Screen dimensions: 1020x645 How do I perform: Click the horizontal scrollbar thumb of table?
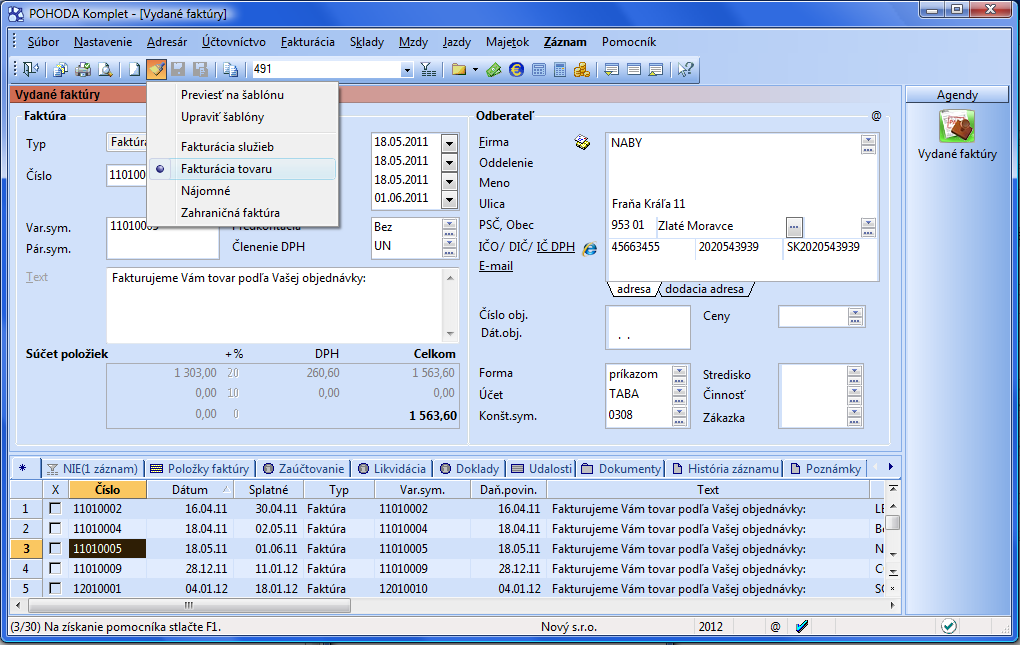[x=189, y=605]
